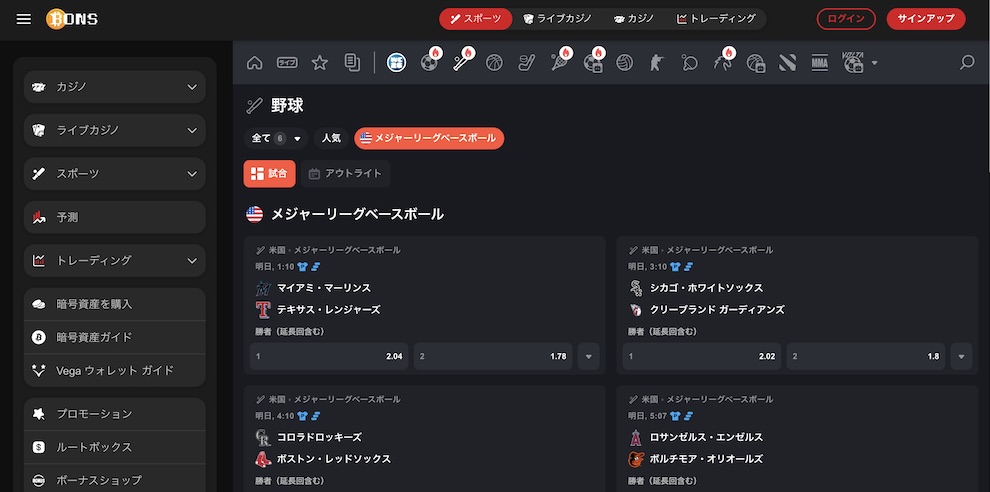This screenshot has height=492, width=990.
Task: Expand more markets for Marlins vs Rangers
Action: tap(588, 356)
